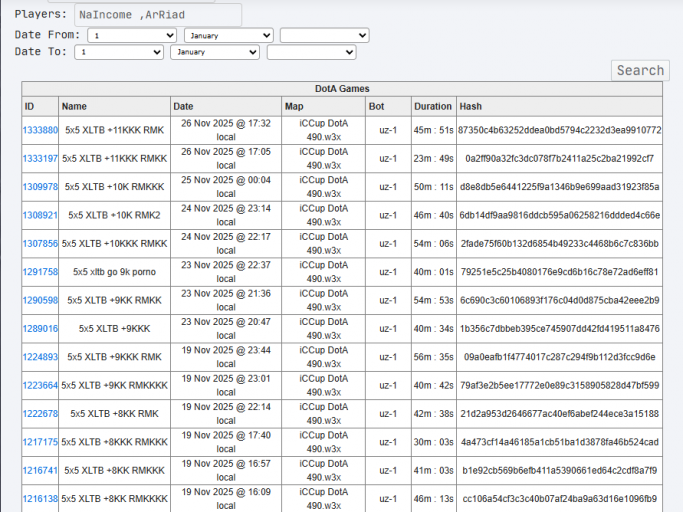Open game ID 1291758
Image resolution: width=683 pixels, height=512 pixels.
click(x=40, y=271)
